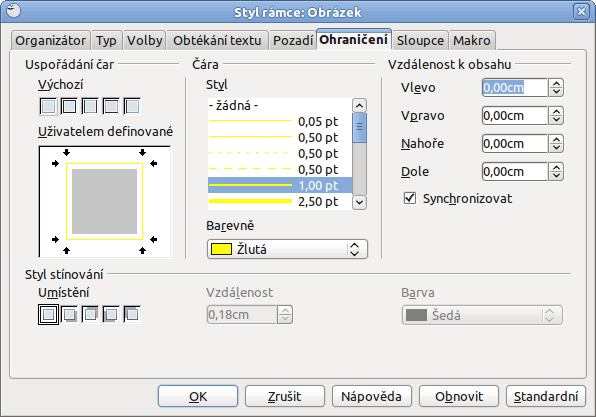This screenshot has width=596, height=417.
Task: Choose the third default line arrangement preset
Action: coord(90,106)
